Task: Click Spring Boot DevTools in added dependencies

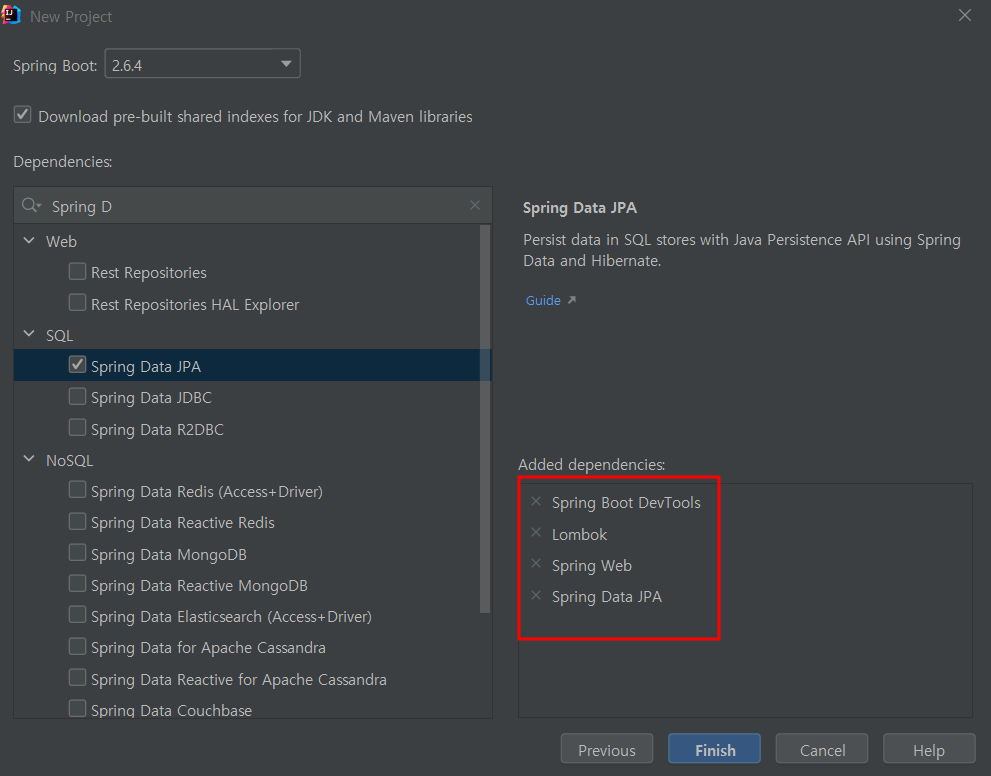Action: click(x=626, y=502)
